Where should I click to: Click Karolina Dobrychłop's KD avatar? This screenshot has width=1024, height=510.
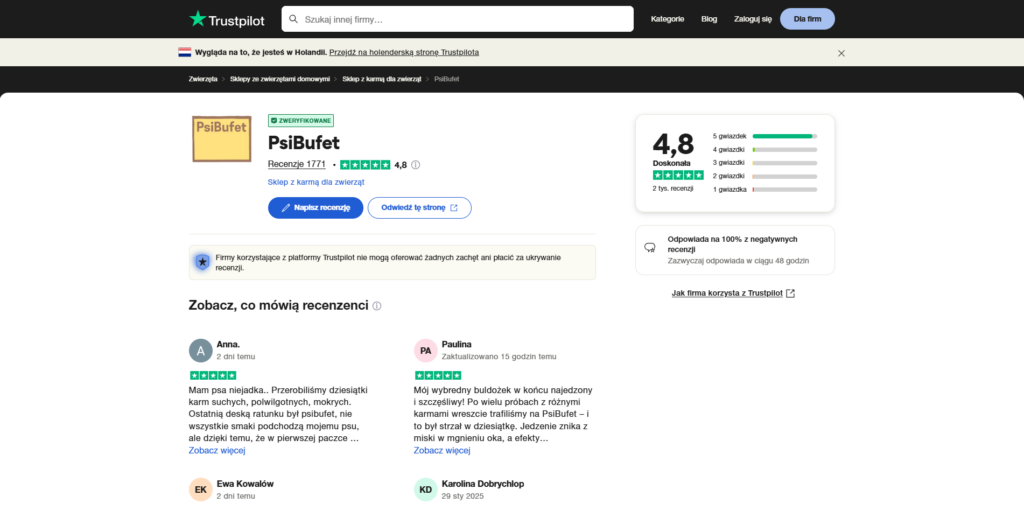426,489
